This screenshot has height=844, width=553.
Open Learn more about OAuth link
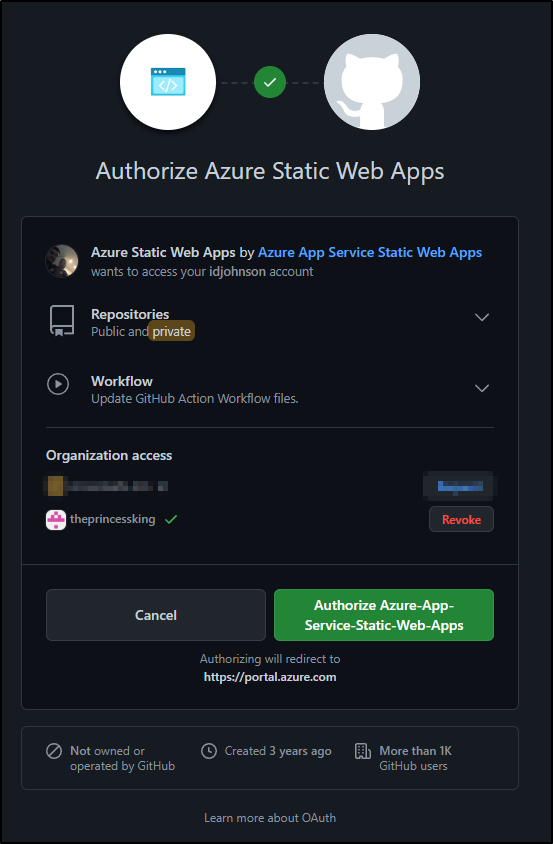coord(270,818)
